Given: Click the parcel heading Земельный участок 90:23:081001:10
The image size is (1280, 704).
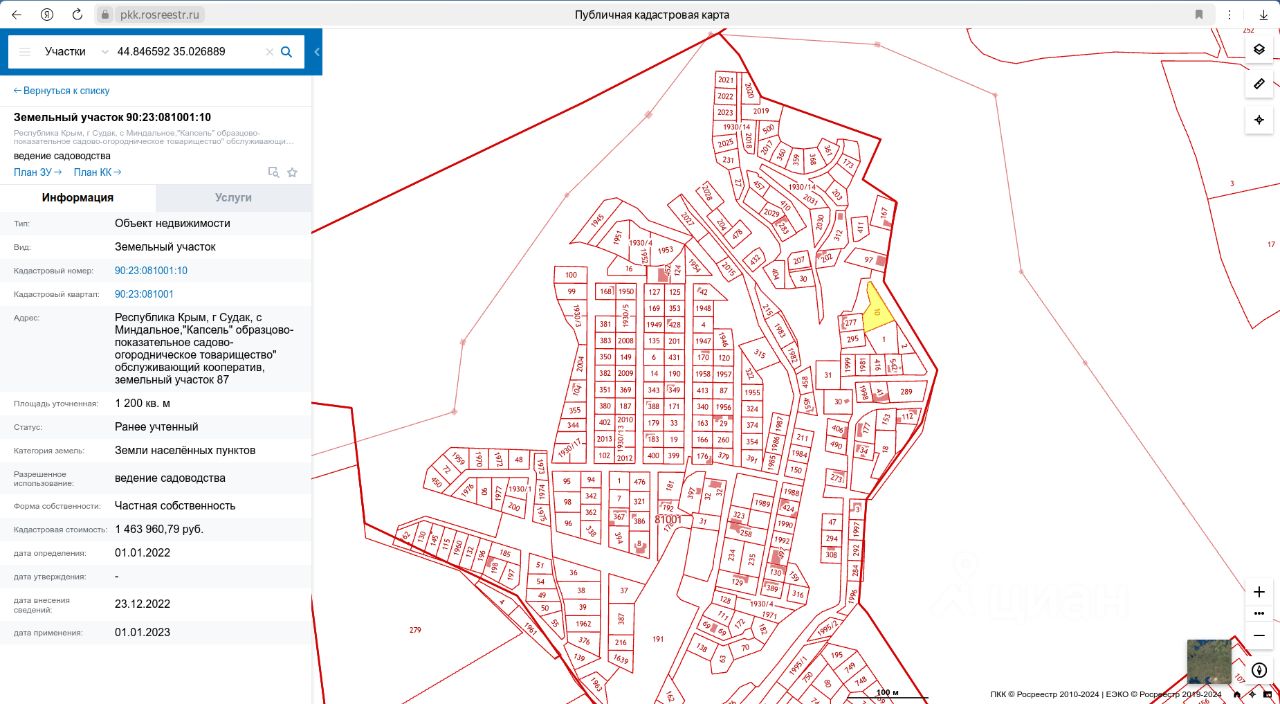Looking at the screenshot, I should (112, 117).
